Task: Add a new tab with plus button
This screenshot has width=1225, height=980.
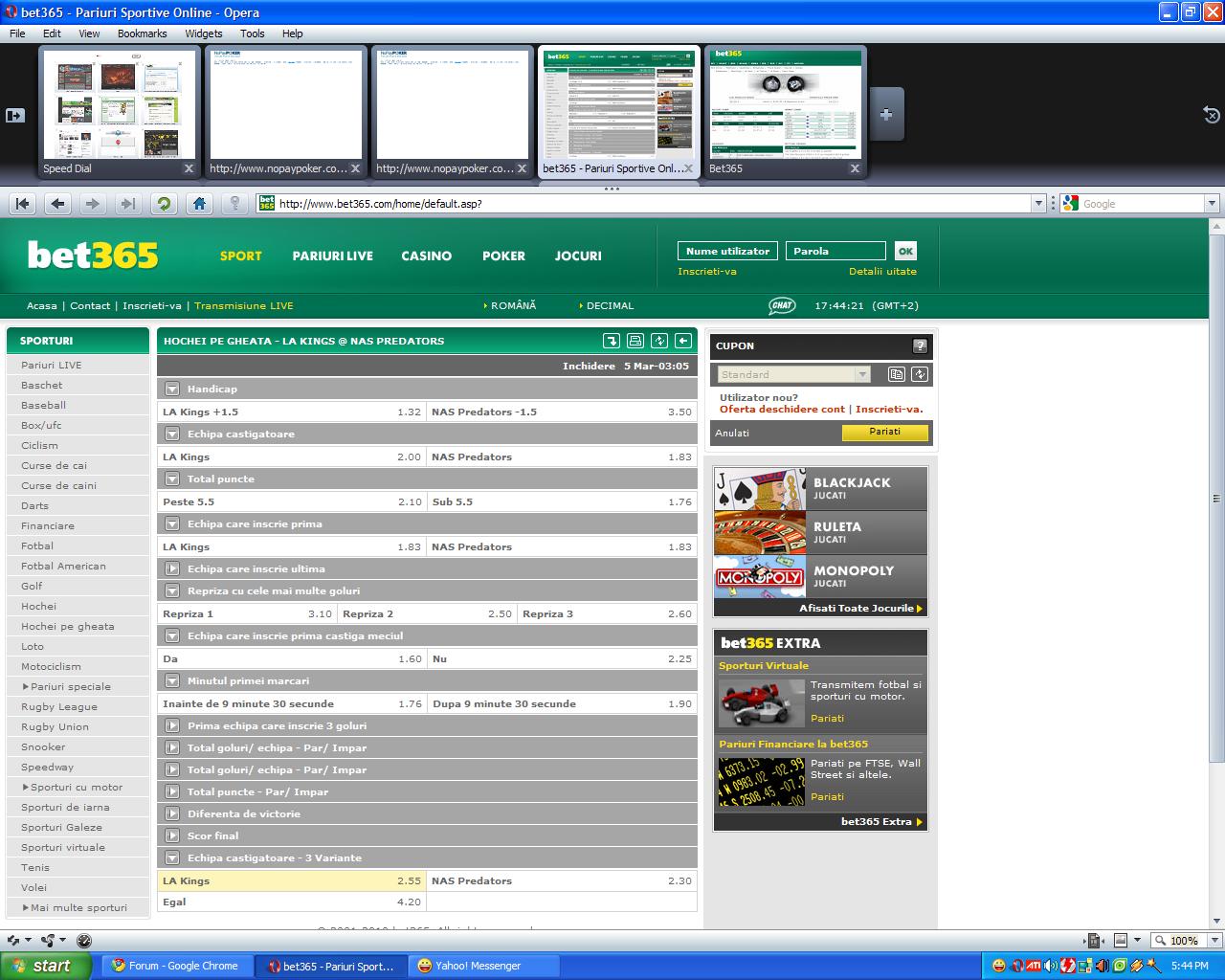Action: coord(886,114)
